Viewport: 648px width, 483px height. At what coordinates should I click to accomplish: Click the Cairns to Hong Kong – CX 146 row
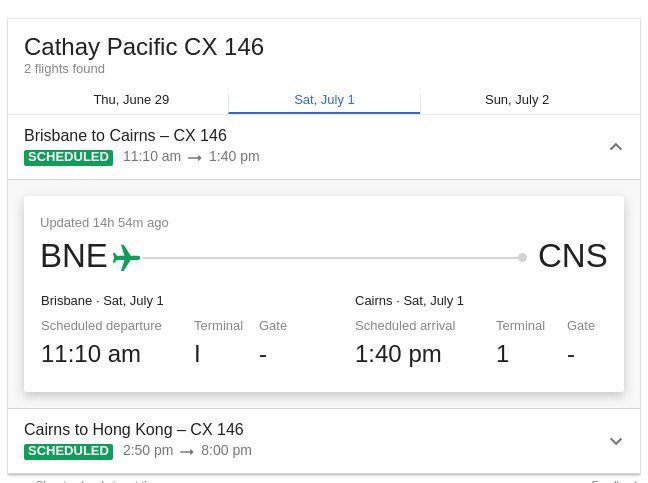click(324, 440)
